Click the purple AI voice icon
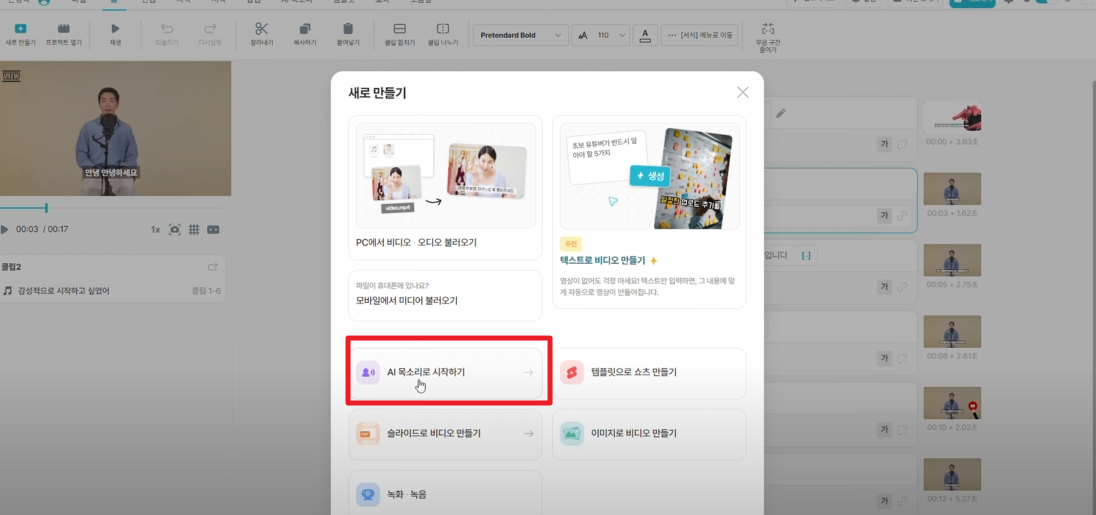The image size is (1096, 515). tap(368, 372)
